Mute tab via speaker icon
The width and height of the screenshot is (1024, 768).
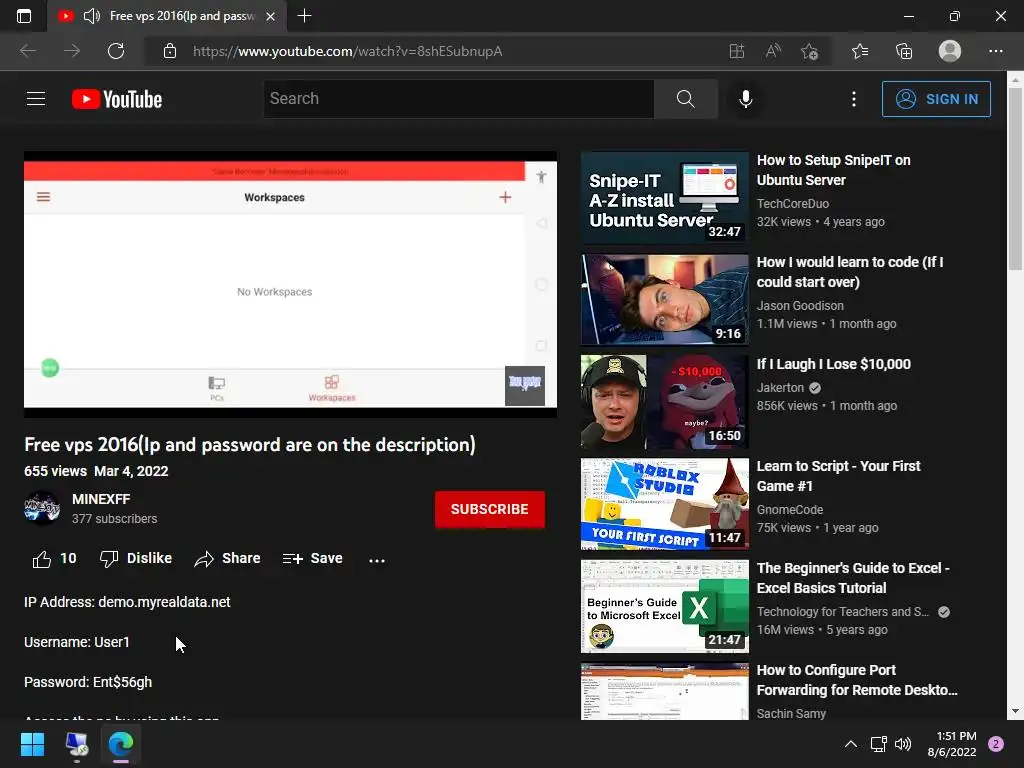92,16
